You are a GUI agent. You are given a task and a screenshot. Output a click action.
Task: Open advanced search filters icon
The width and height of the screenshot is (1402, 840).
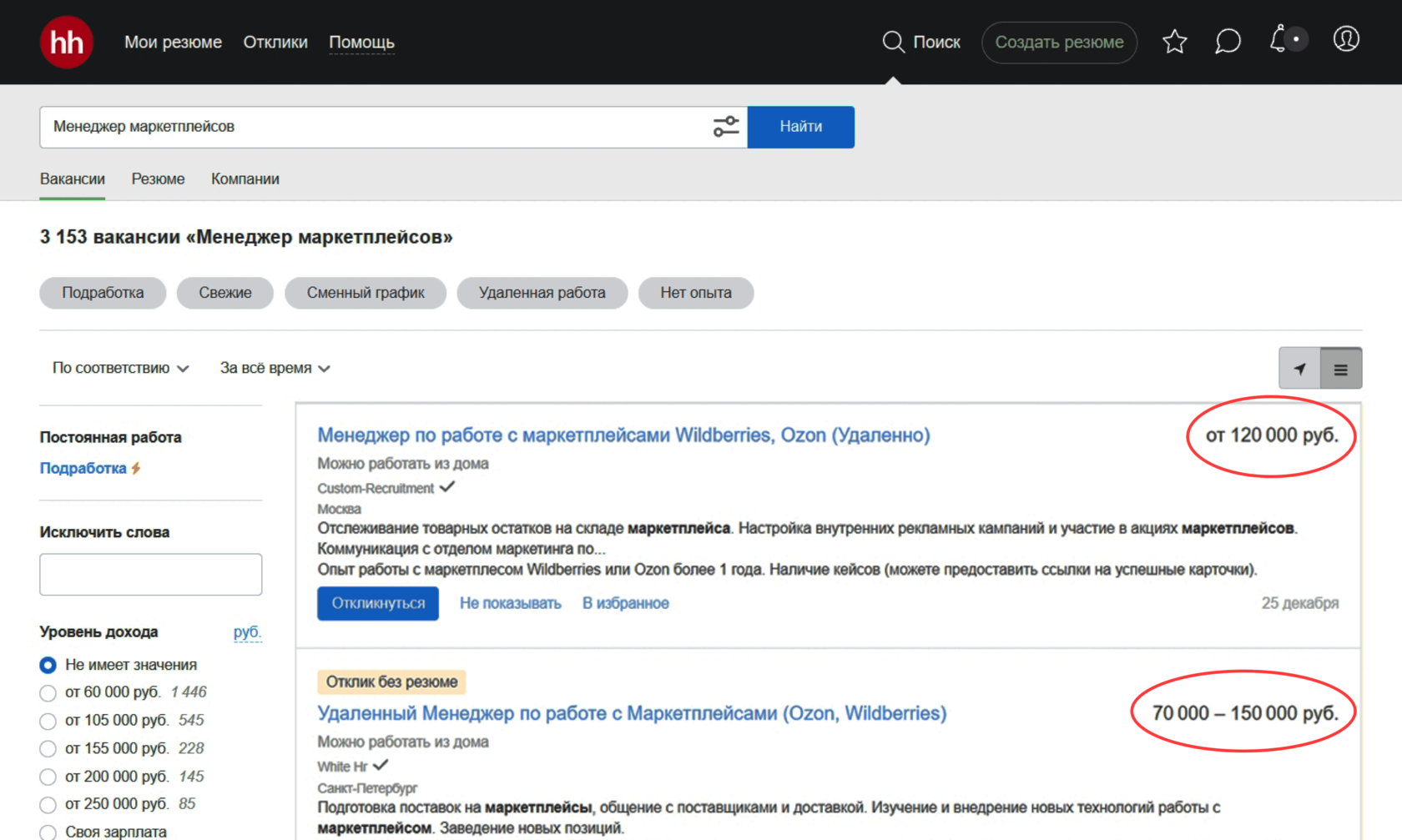pos(726,127)
